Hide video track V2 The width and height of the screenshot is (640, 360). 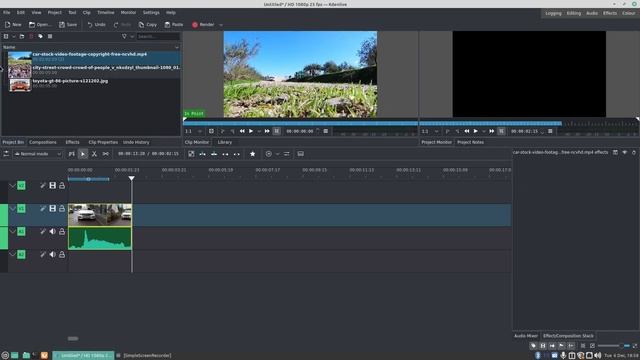[53, 186]
